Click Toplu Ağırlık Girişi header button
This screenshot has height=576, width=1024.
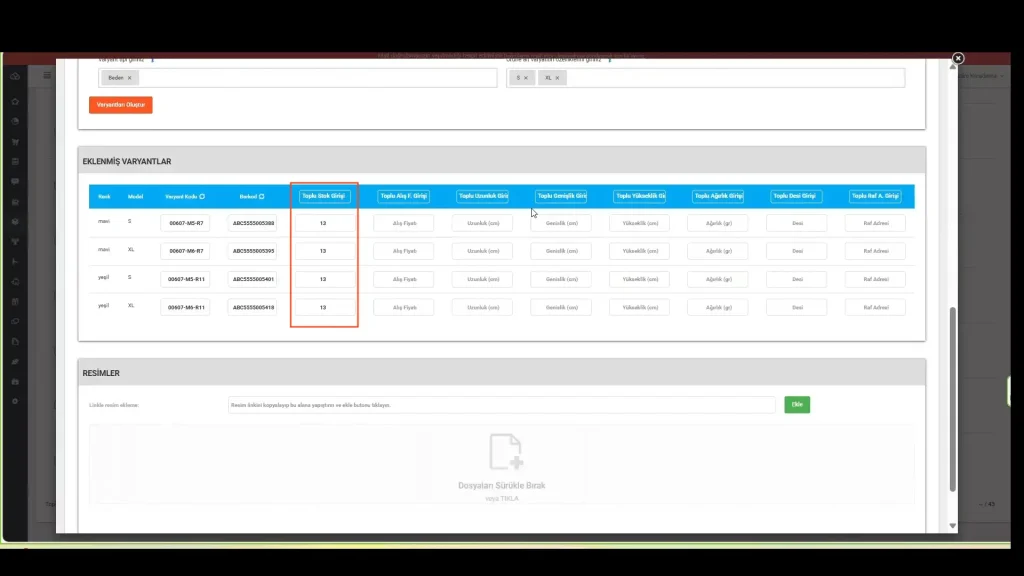[718, 196]
